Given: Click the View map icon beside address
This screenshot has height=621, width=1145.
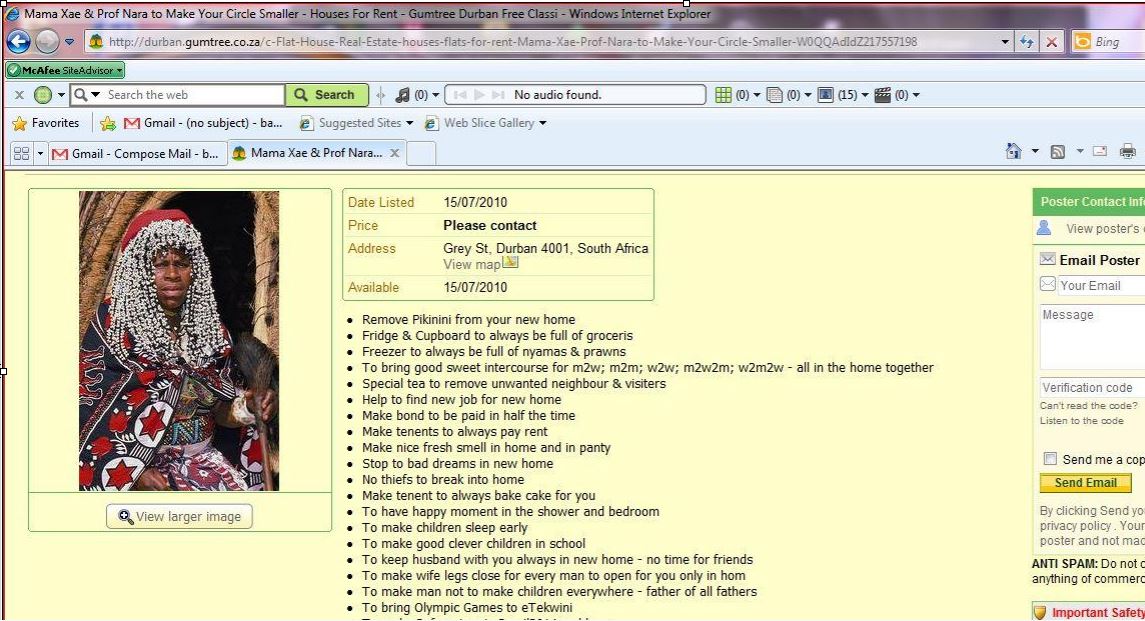Looking at the screenshot, I should (x=510, y=263).
